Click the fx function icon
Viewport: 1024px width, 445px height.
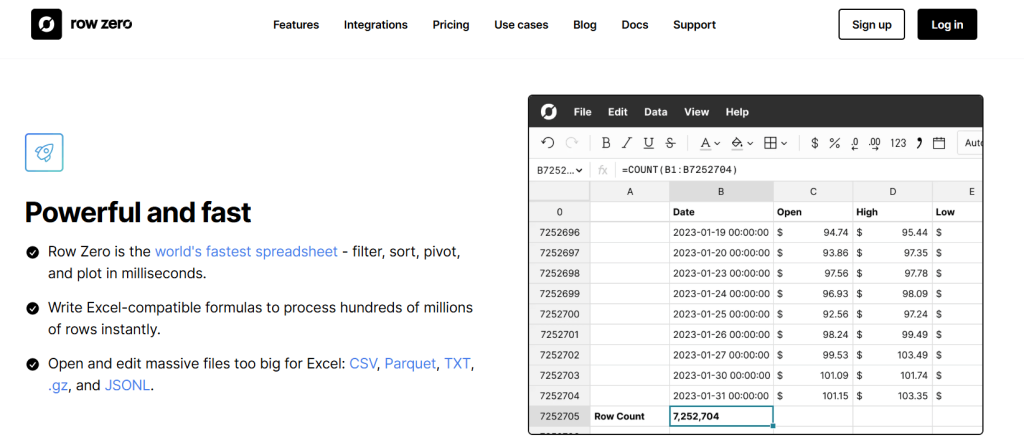coord(603,170)
